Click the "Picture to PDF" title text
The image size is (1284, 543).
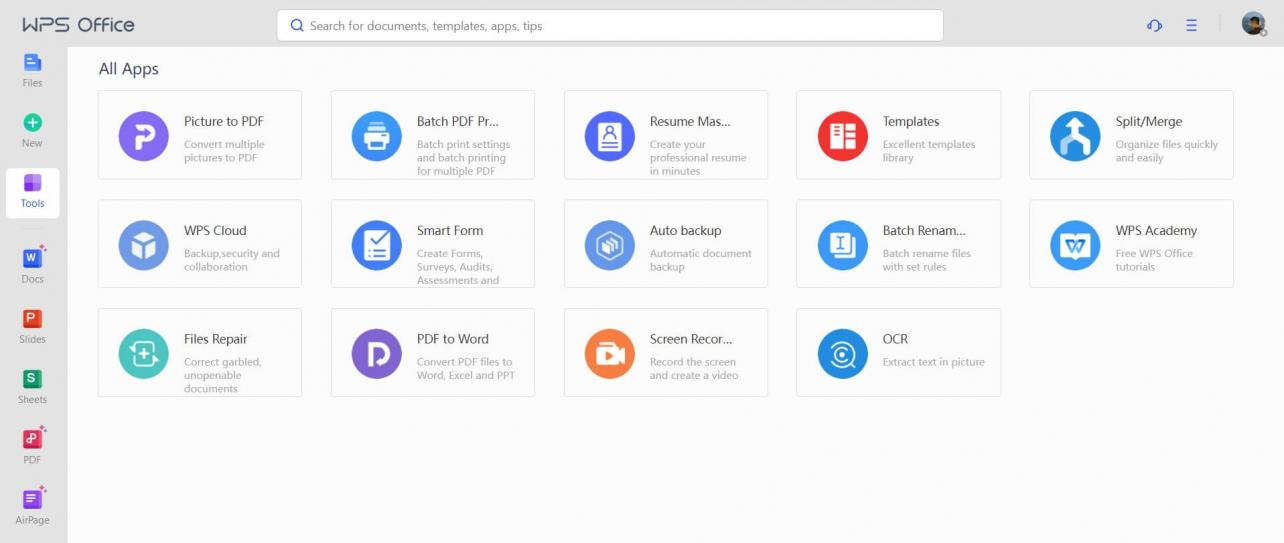224,122
